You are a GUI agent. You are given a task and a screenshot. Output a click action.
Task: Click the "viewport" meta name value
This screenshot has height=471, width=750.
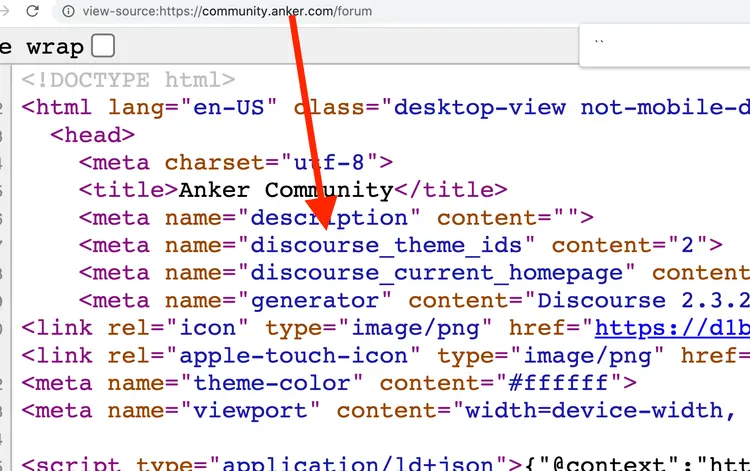pyautogui.click(x=250, y=411)
